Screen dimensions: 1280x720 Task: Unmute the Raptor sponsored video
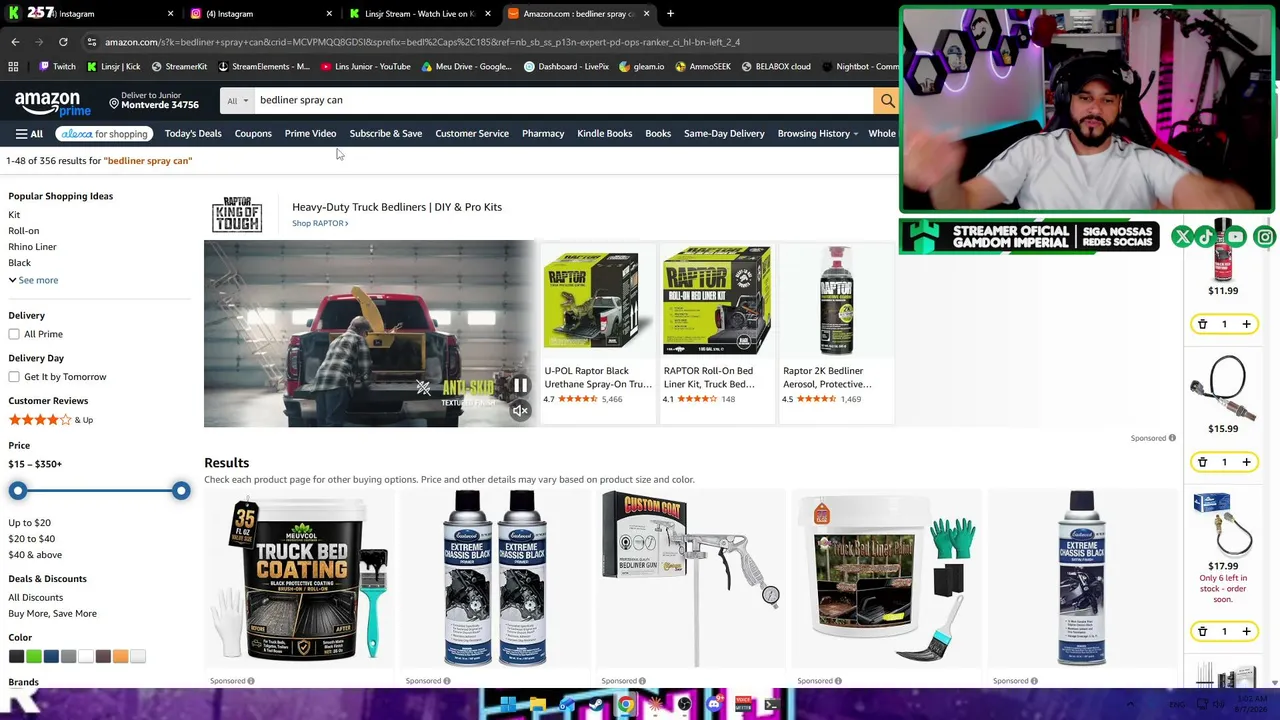coord(520,410)
